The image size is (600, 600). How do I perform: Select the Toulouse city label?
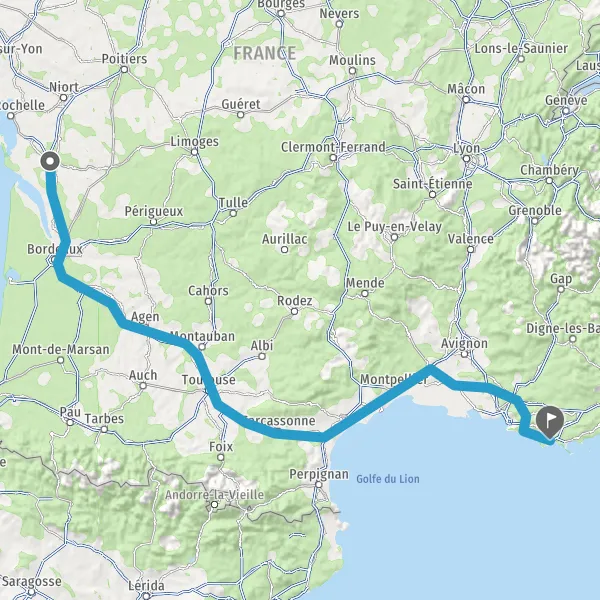click(x=209, y=380)
